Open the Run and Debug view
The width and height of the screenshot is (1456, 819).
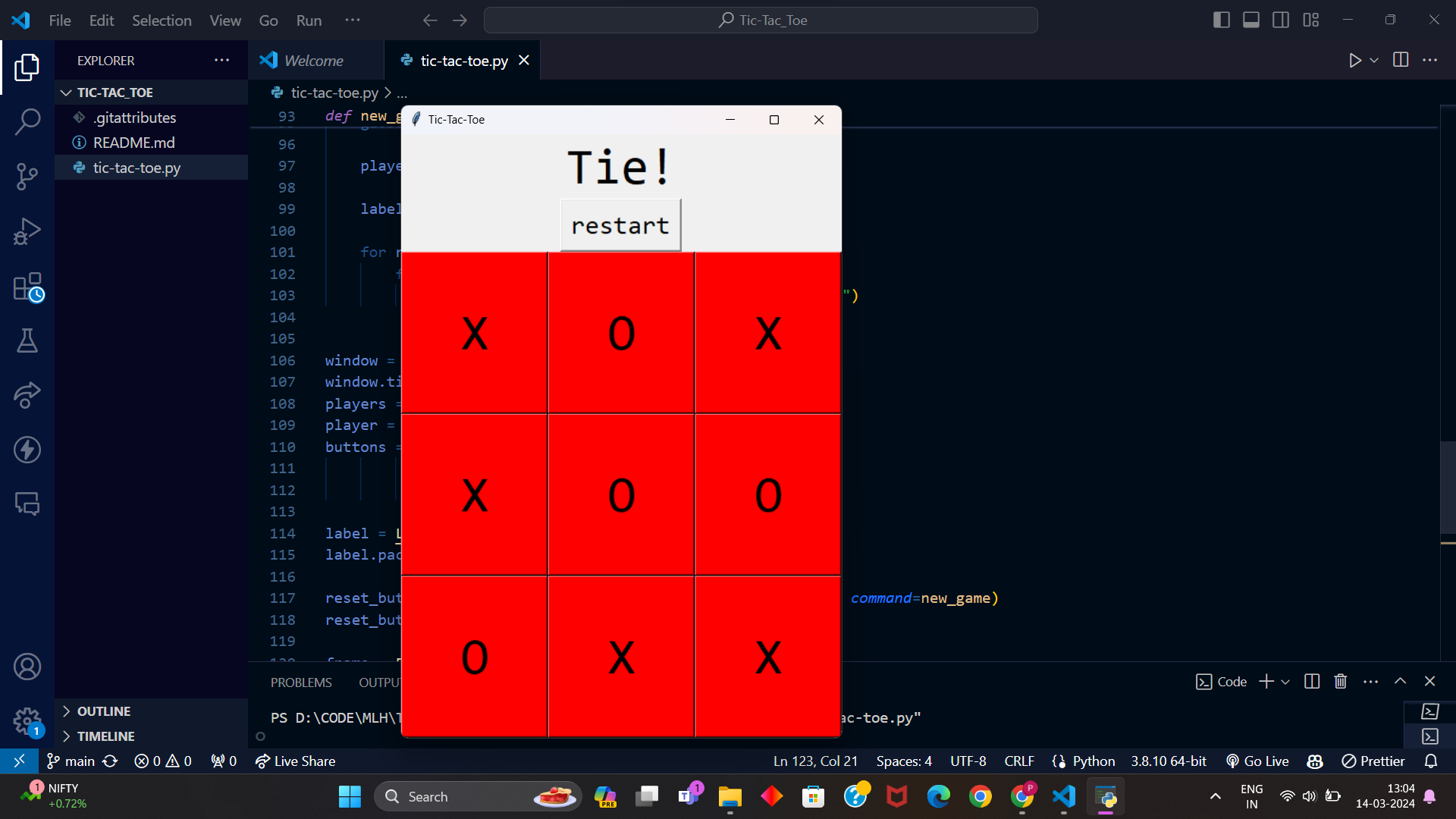click(x=27, y=231)
